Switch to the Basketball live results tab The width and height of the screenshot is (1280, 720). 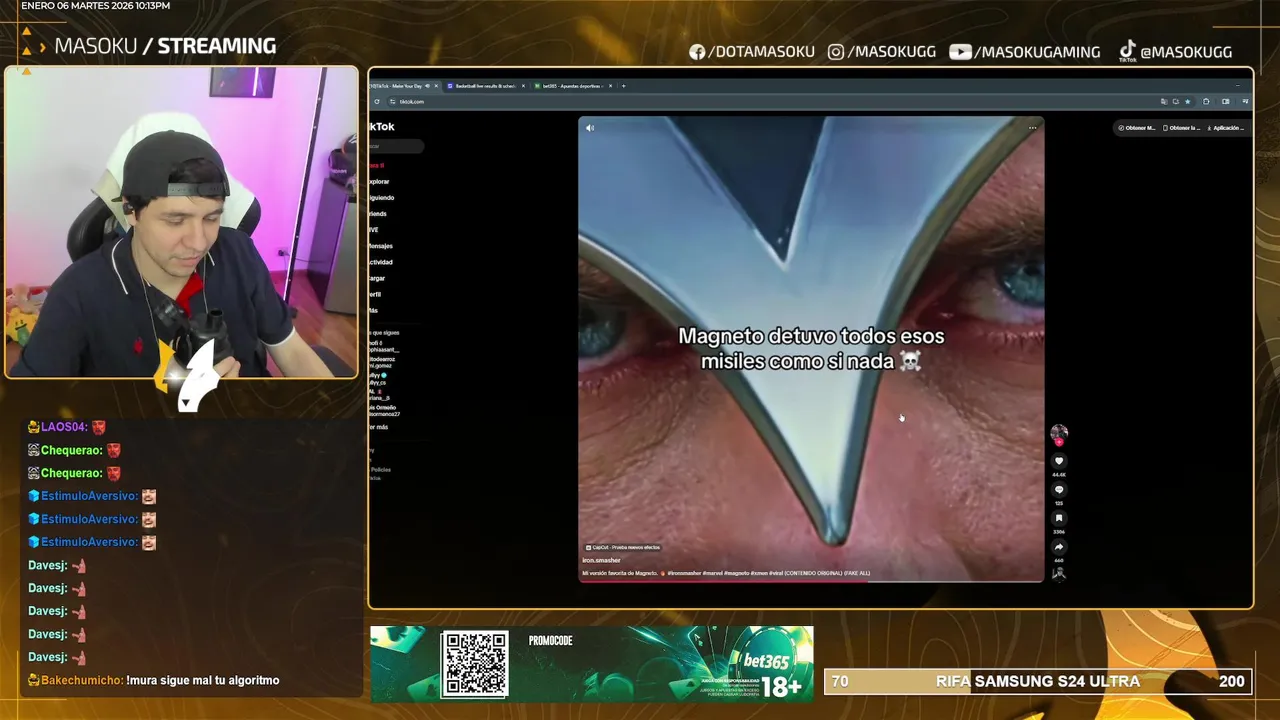[x=485, y=86]
